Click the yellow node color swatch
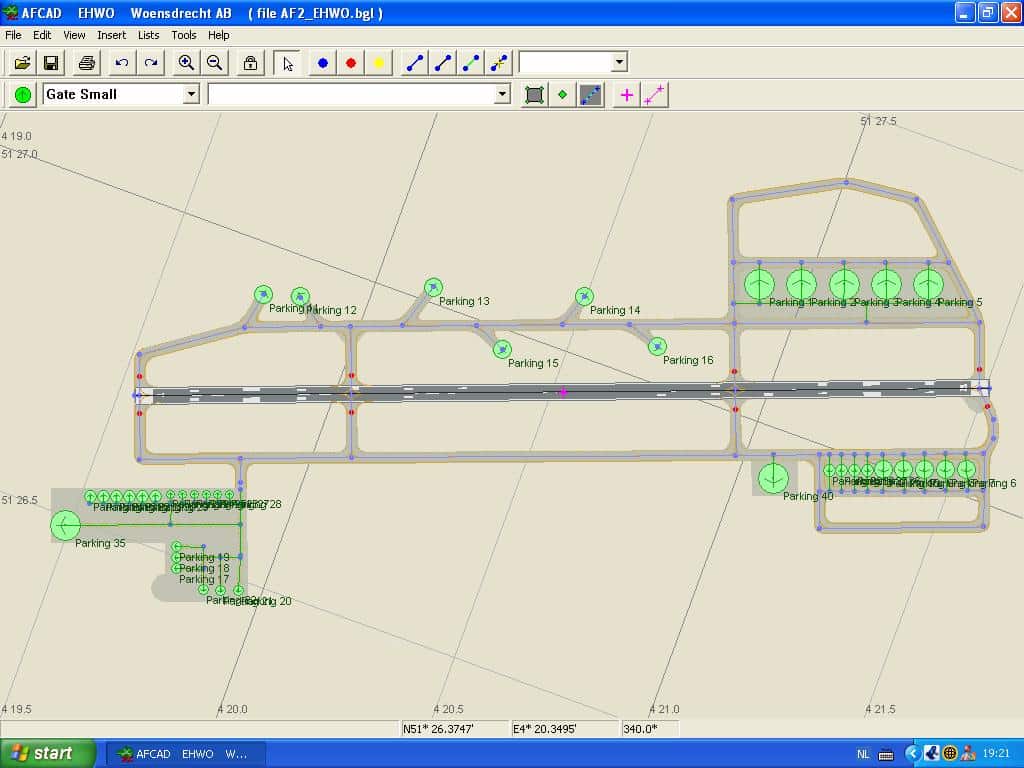The height and width of the screenshot is (768, 1024). (x=378, y=62)
